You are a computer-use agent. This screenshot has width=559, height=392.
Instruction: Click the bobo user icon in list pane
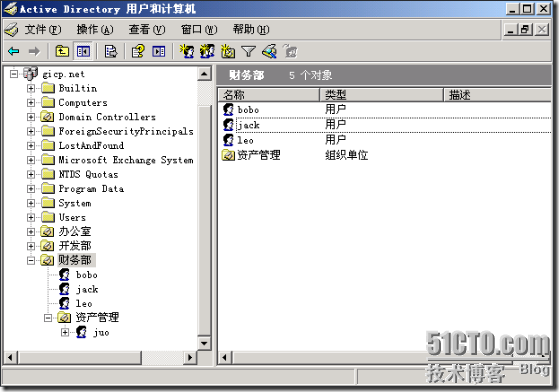coord(228,109)
